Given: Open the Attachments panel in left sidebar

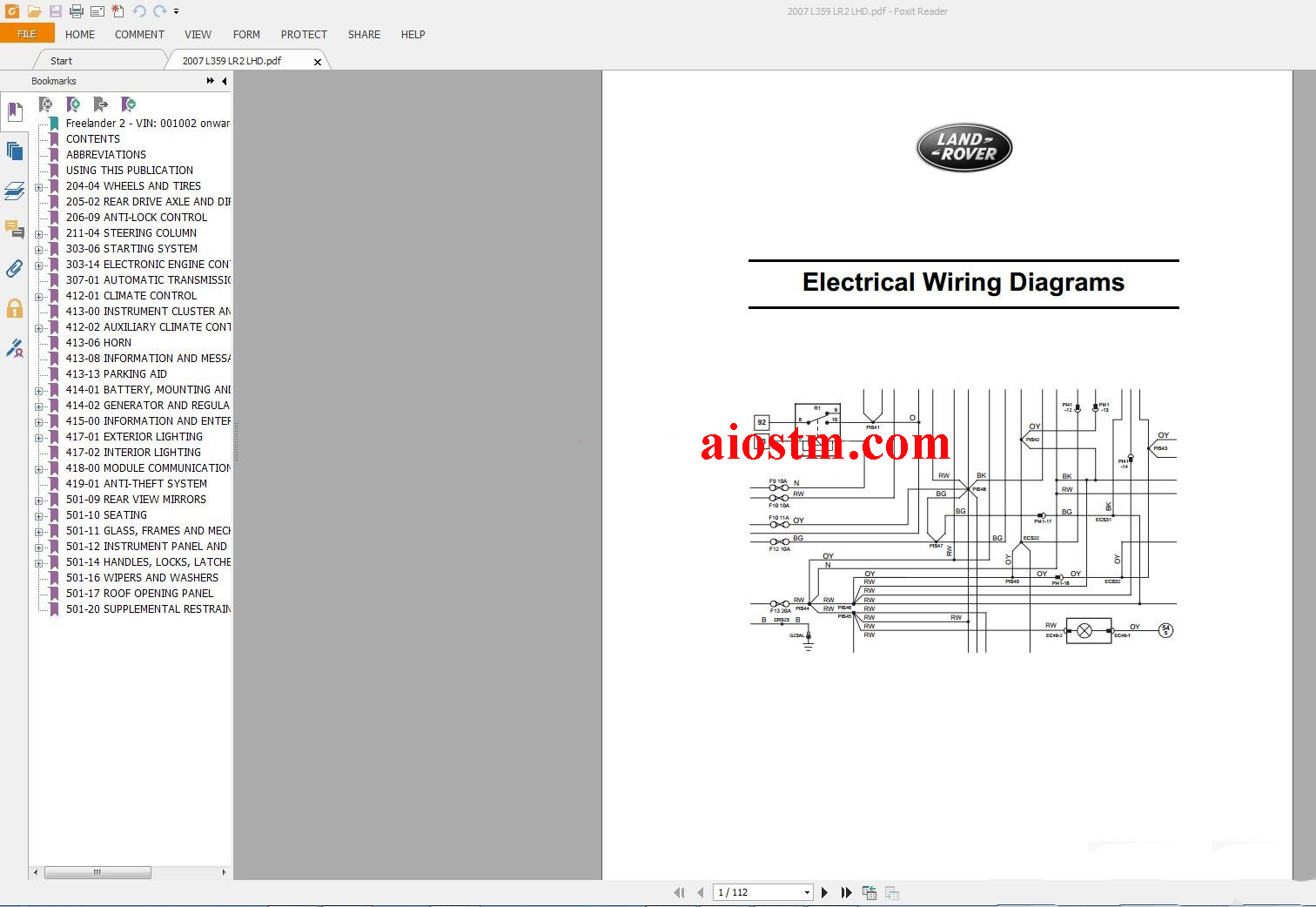Looking at the screenshot, I should tap(15, 268).
